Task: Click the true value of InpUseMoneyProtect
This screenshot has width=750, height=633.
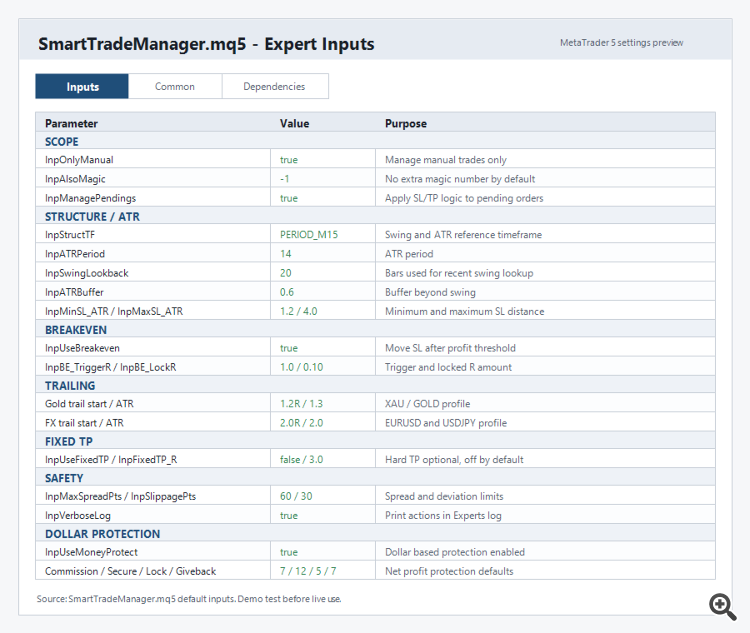Action: pos(289,552)
